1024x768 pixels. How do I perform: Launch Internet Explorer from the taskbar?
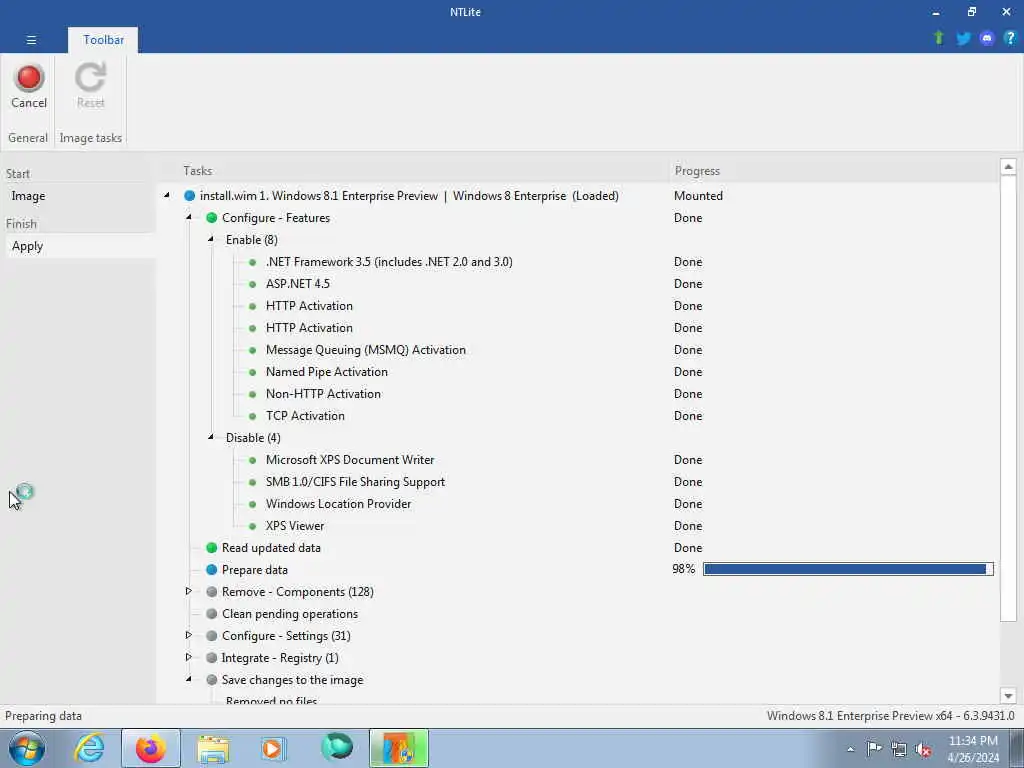[x=89, y=748]
